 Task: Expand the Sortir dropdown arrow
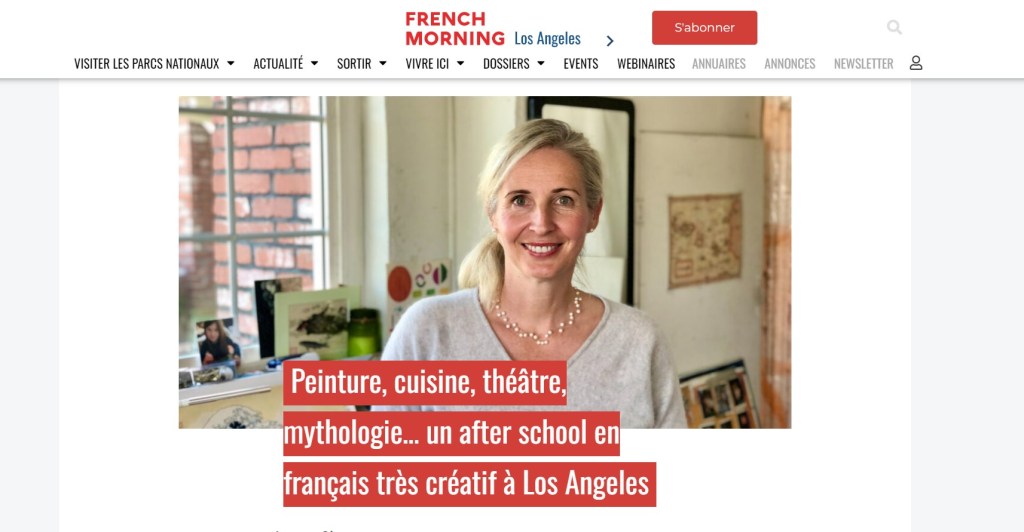click(383, 63)
